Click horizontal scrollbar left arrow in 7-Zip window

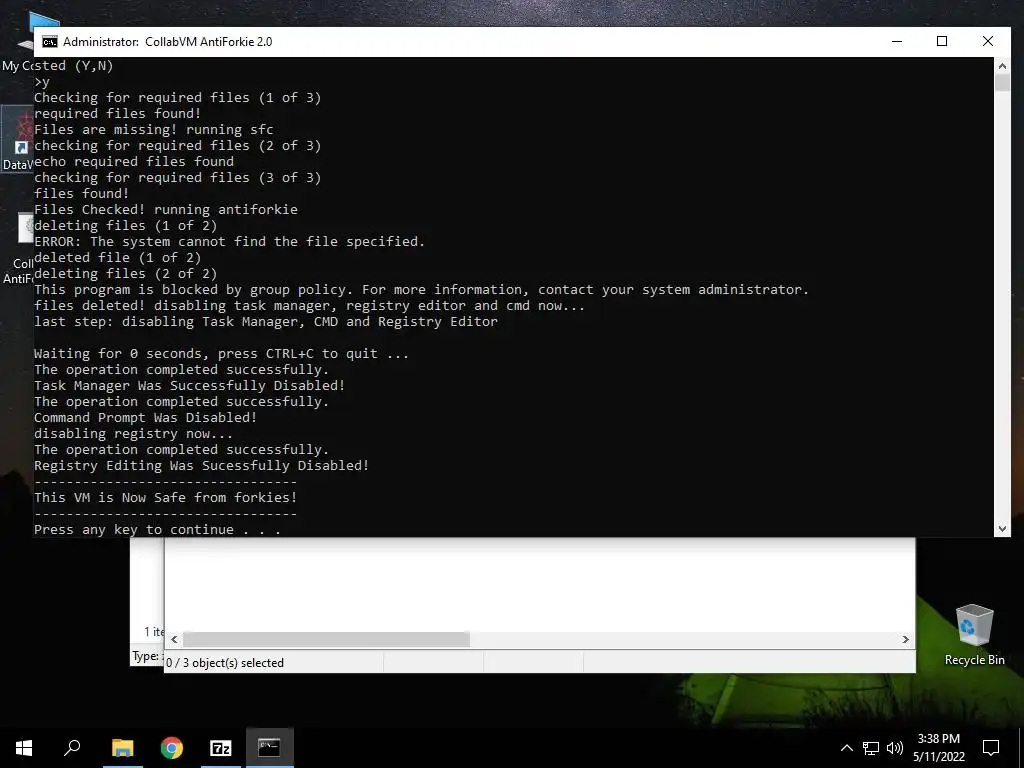tap(174, 639)
